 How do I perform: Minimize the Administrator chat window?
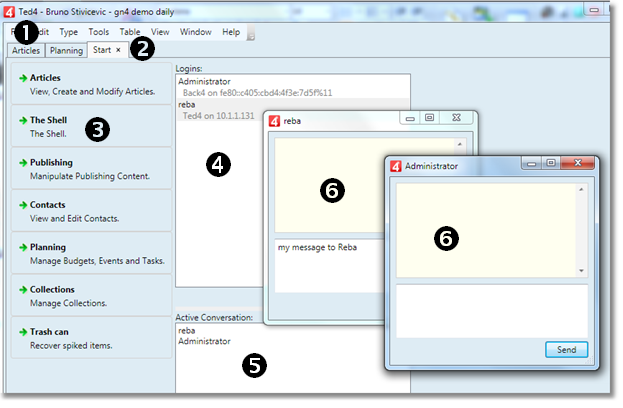click(x=532, y=163)
